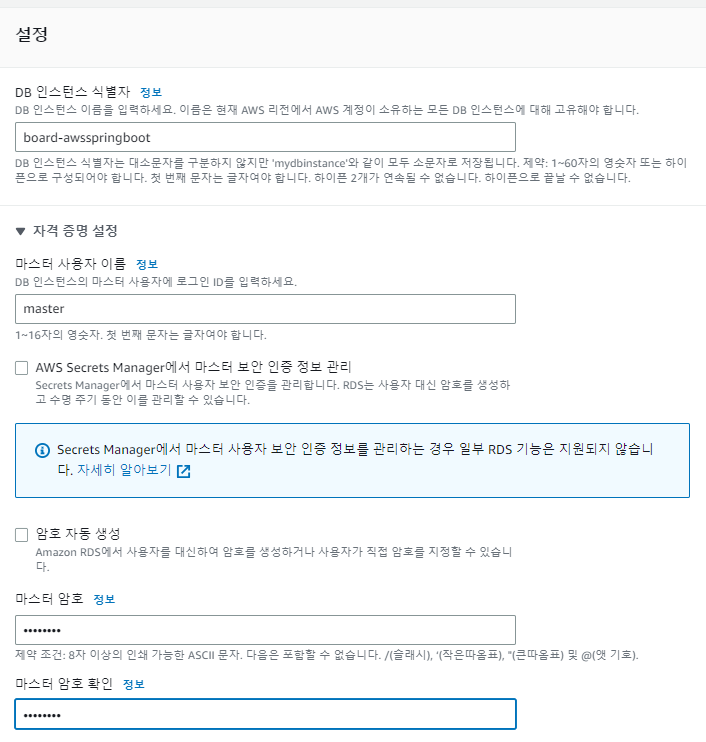Viewport: 706px width, 742px height.
Task: Click the info icon in Secrets Manager notice
Action: (x=43, y=450)
